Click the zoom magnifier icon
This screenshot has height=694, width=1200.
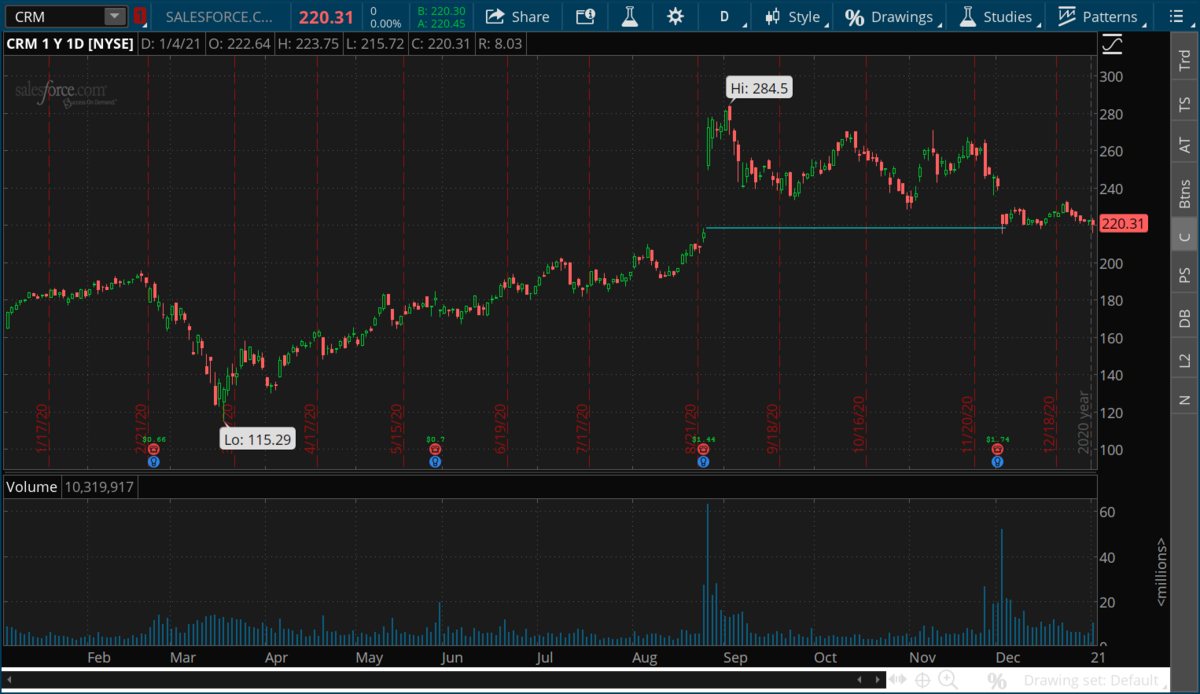(x=947, y=680)
